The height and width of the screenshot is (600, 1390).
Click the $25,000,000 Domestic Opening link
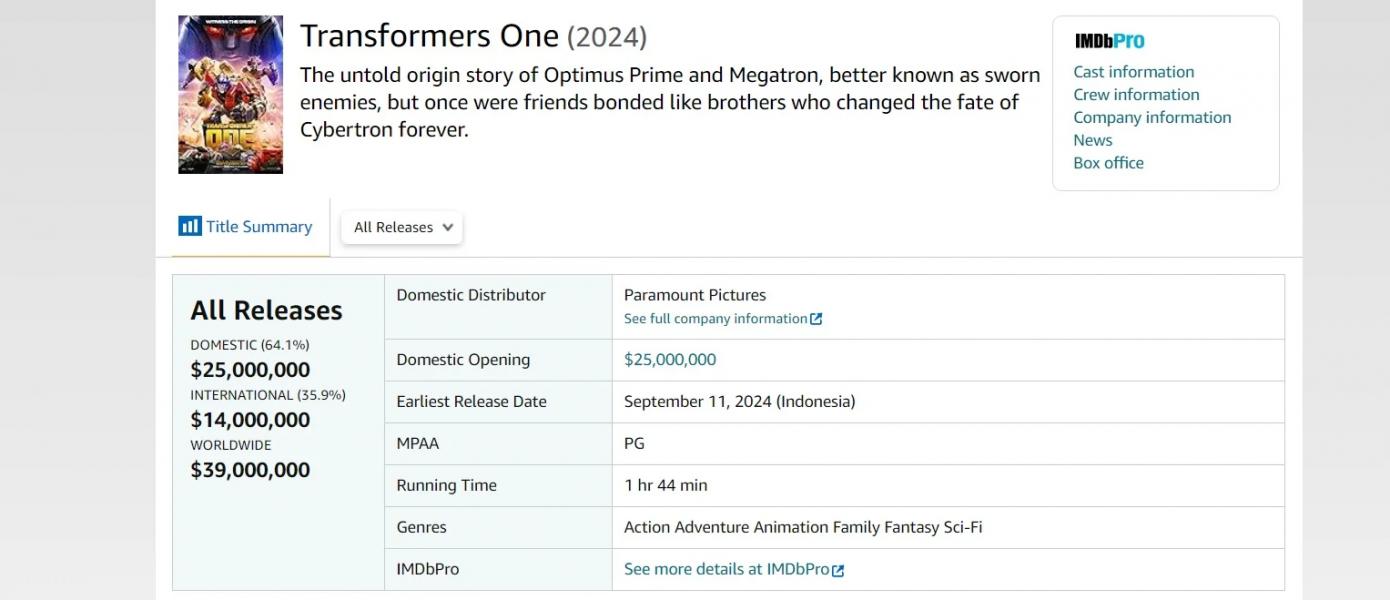click(670, 360)
